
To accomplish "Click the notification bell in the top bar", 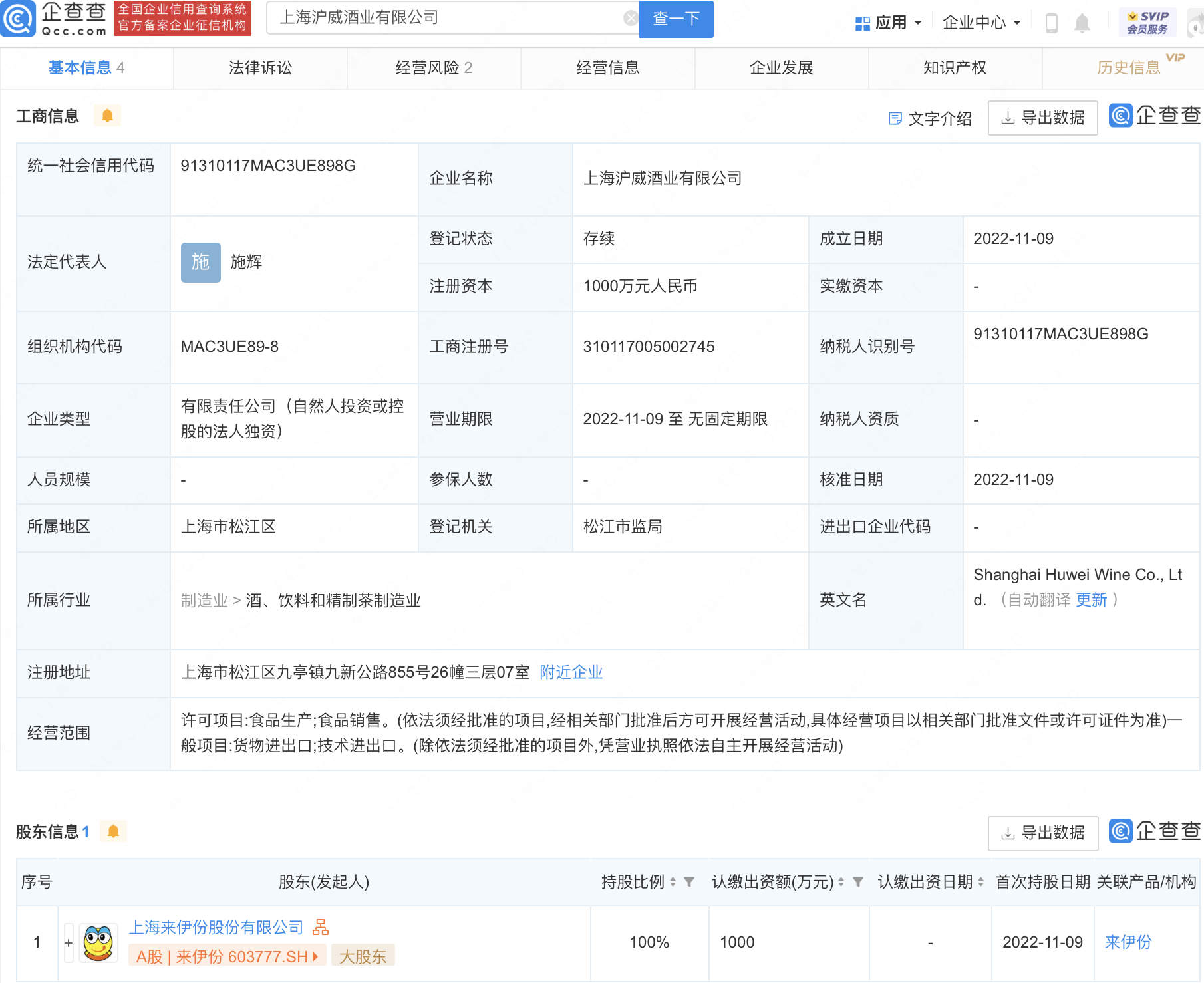I will click(x=1082, y=22).
